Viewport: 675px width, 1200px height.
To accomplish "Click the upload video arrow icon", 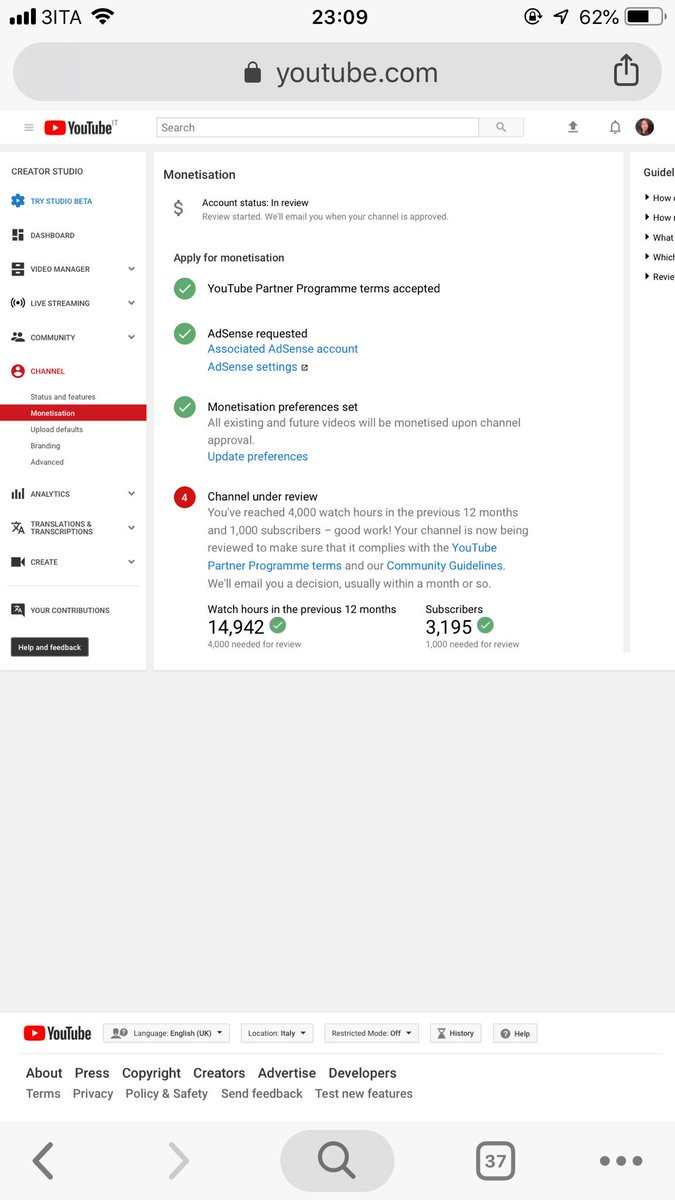I will pyautogui.click(x=573, y=127).
